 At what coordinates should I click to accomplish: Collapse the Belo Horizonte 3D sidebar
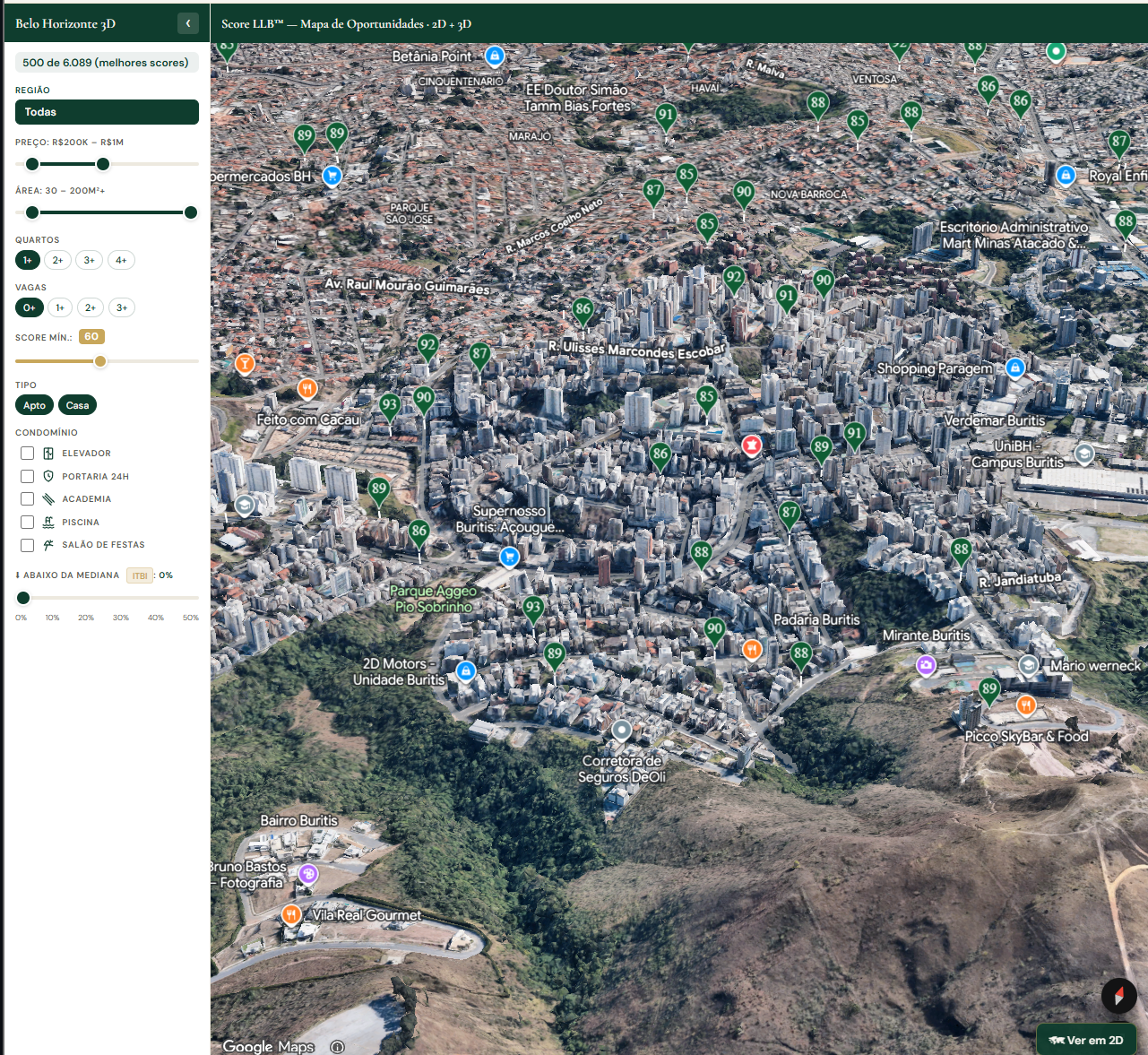point(188,23)
